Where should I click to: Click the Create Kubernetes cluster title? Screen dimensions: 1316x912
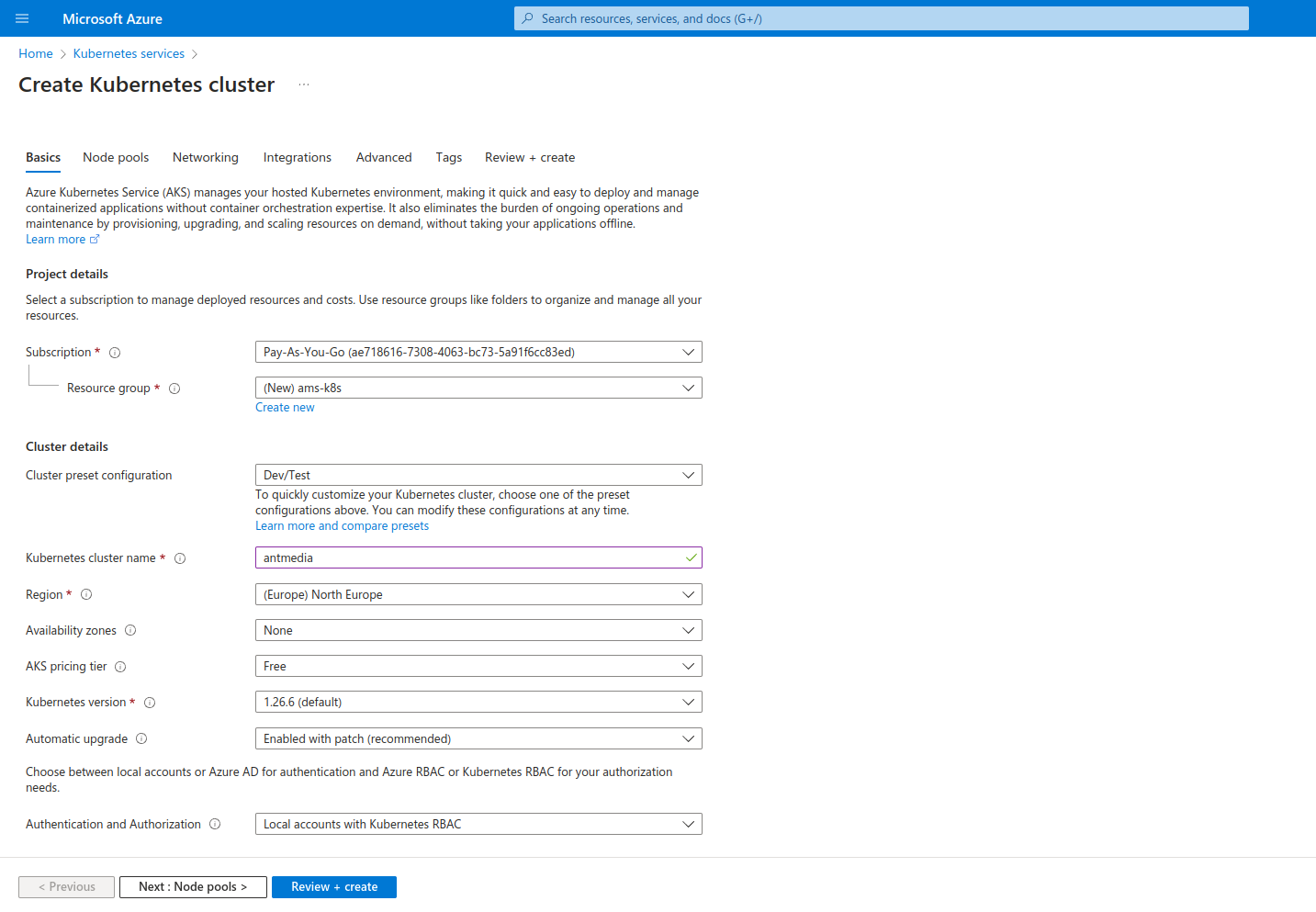(147, 84)
